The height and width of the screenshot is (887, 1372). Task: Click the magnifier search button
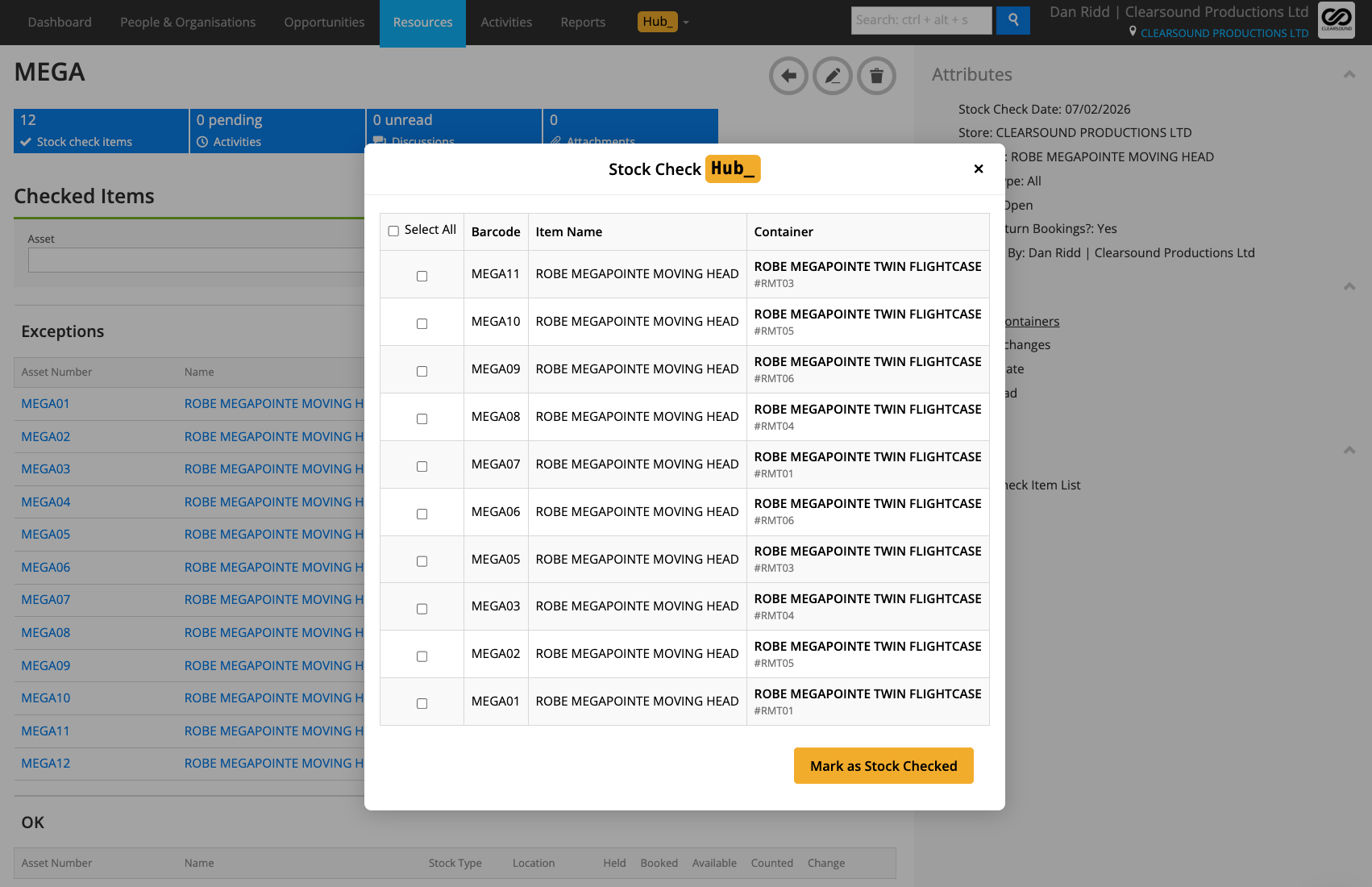click(x=1013, y=20)
